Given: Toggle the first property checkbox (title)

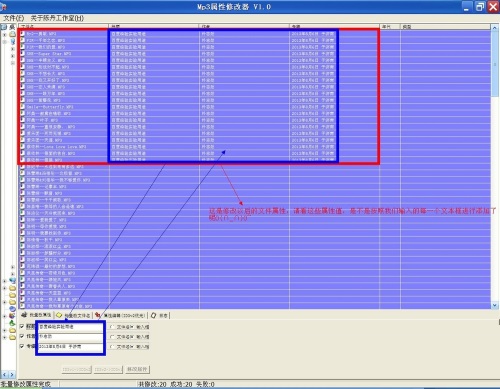Looking at the screenshot, I should (x=22, y=326).
